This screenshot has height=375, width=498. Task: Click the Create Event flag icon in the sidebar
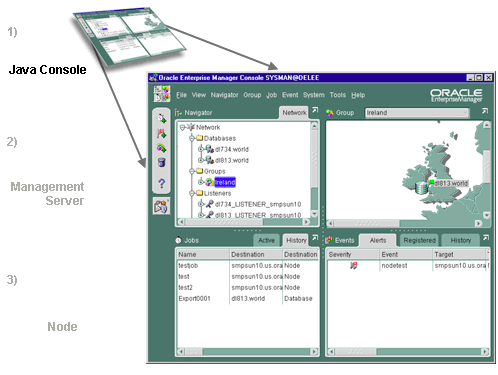162,134
